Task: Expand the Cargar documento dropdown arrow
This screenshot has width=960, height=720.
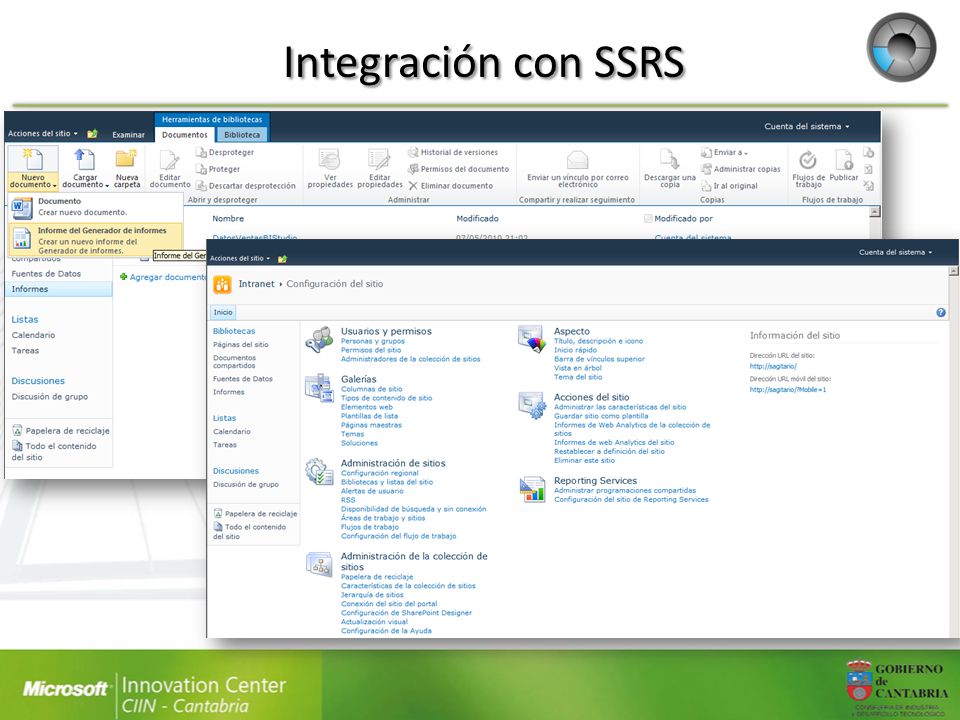Action: coord(107,186)
